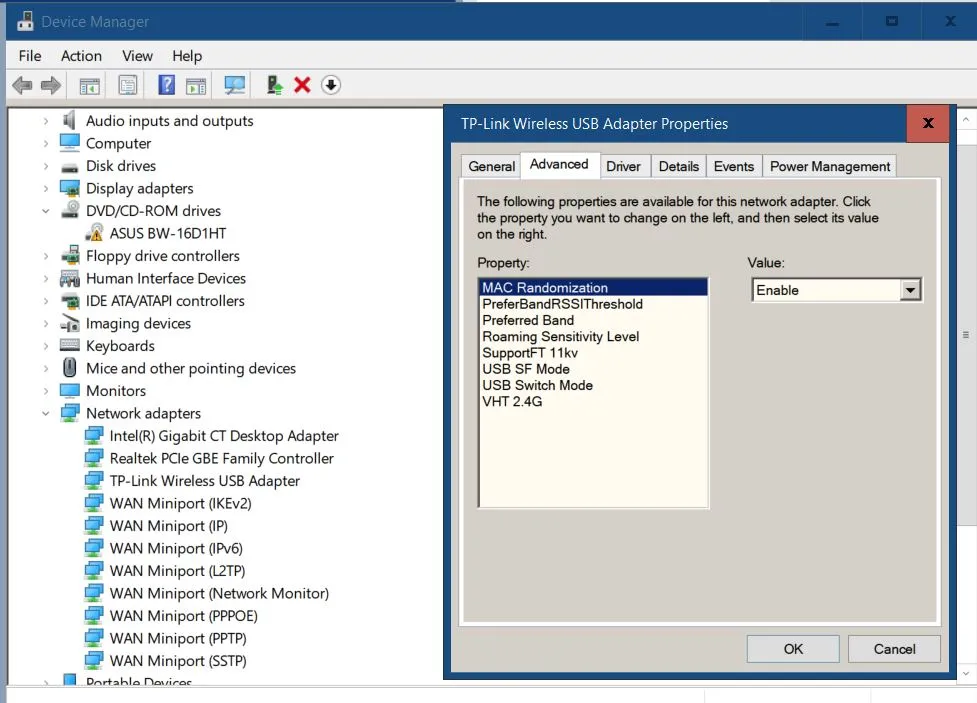
Task: Go back with the toolbar left arrow
Action: (x=22, y=85)
